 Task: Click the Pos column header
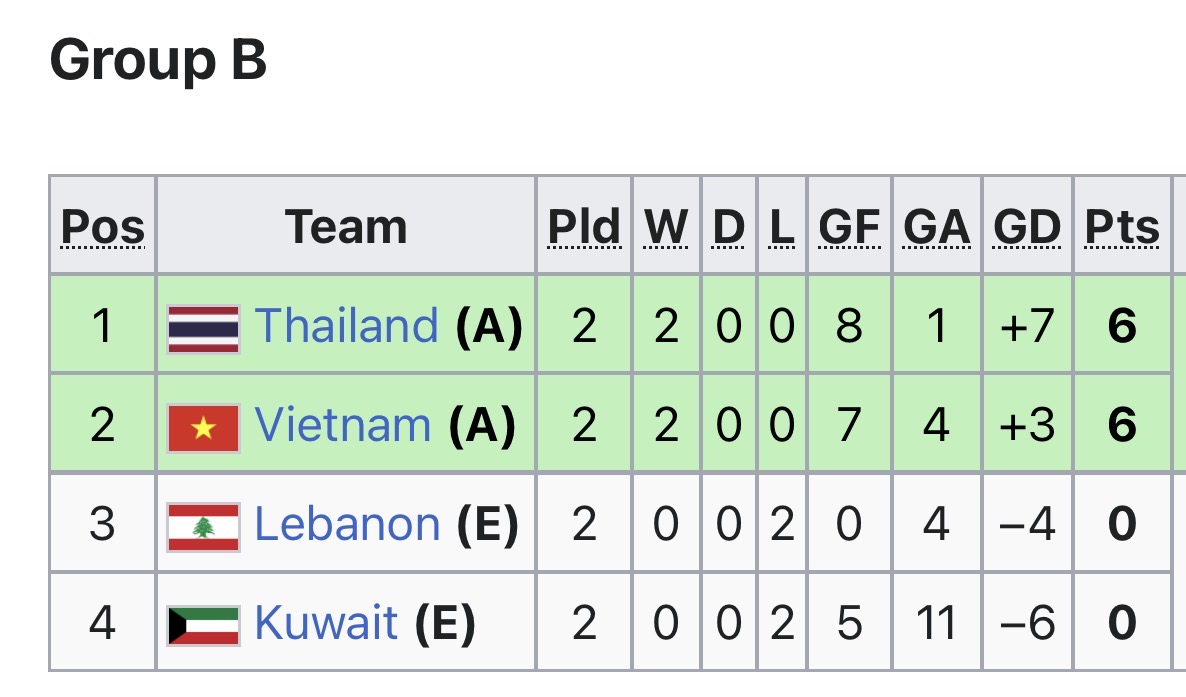pyautogui.click(x=103, y=227)
